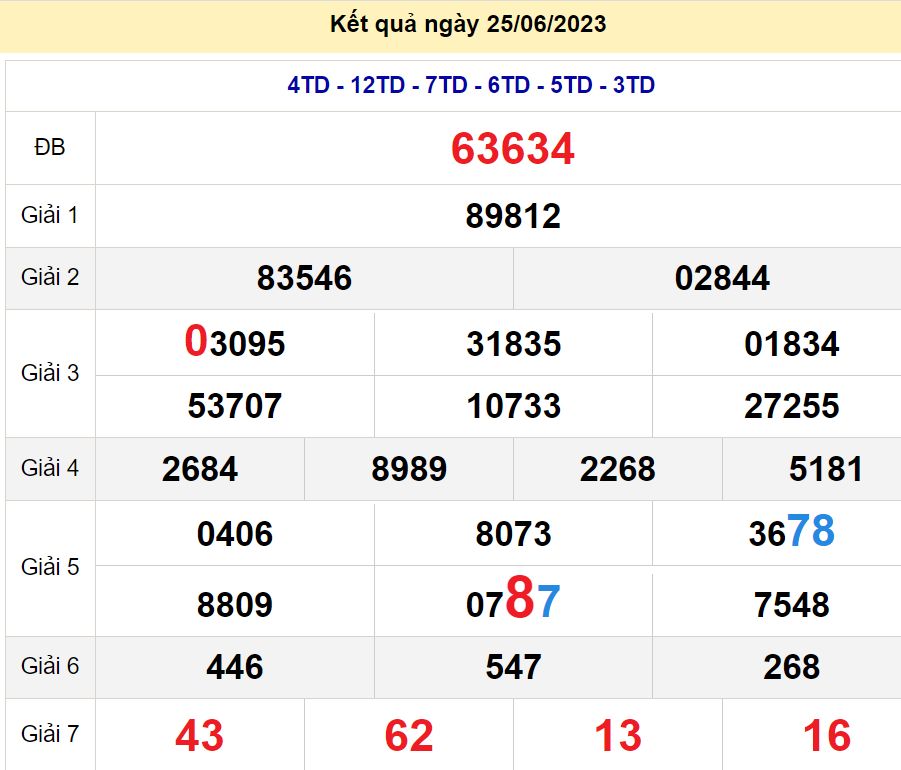Select the code row '4TD - 12TD - 7TD'
The width and height of the screenshot is (901, 770).
(470, 86)
